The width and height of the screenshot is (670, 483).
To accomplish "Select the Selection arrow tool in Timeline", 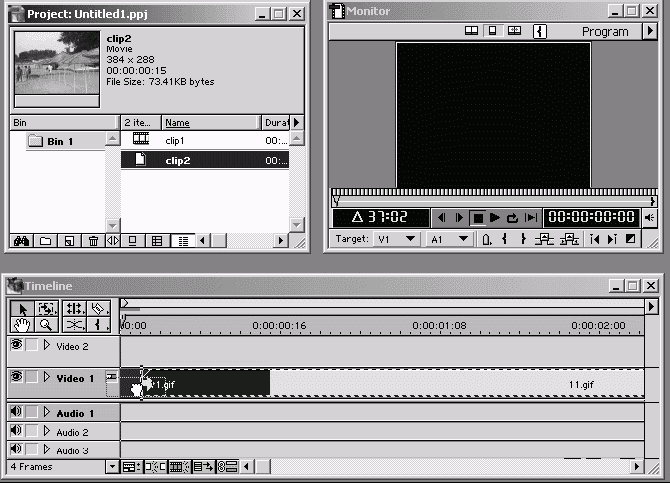I will (23, 309).
